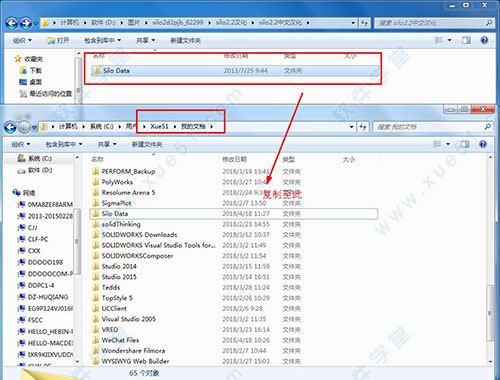Screen dimensions: 500x380
Task: Sort by 修改日期 column in the front window
Action: tap(235, 160)
